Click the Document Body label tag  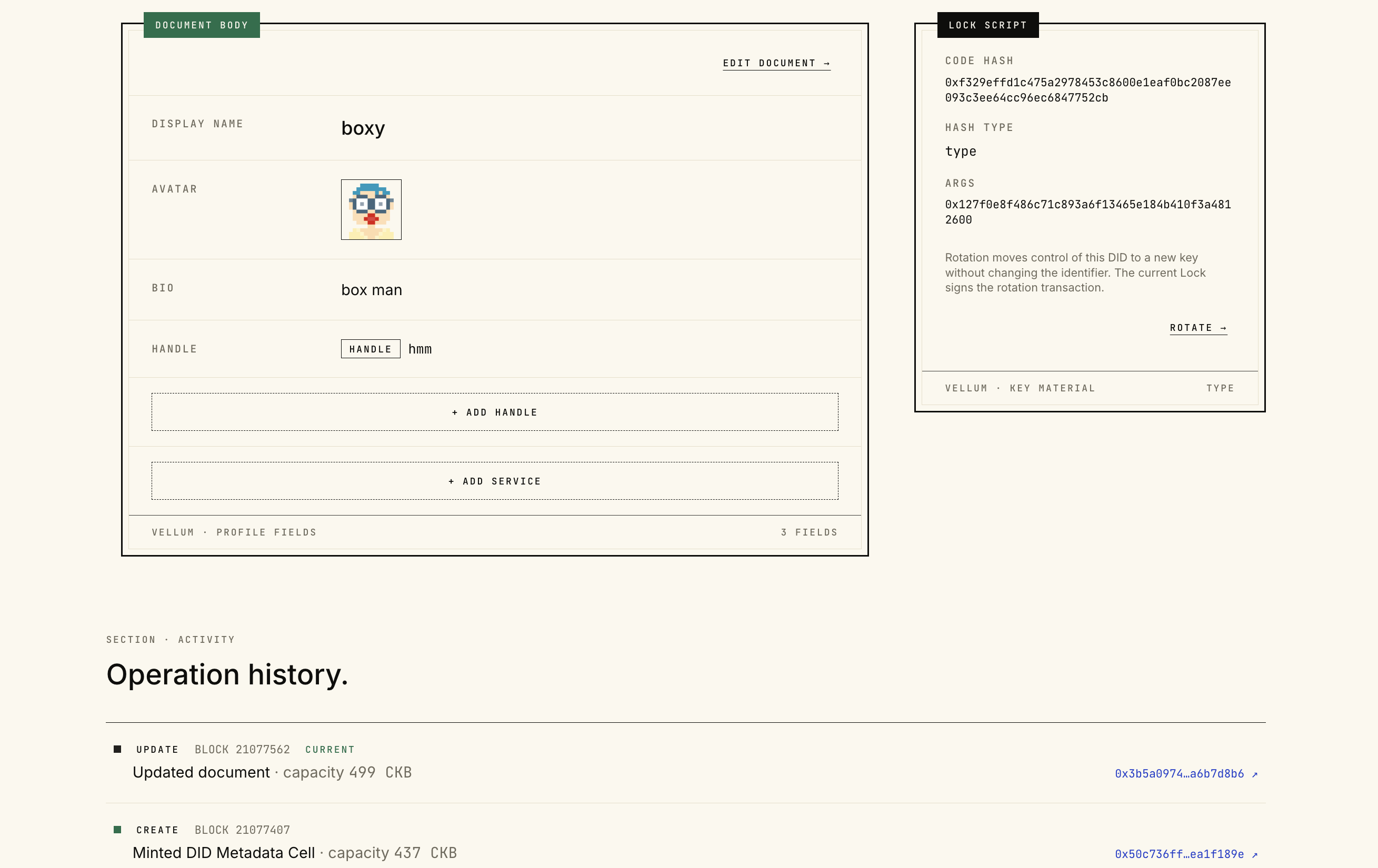pyautogui.click(x=202, y=25)
